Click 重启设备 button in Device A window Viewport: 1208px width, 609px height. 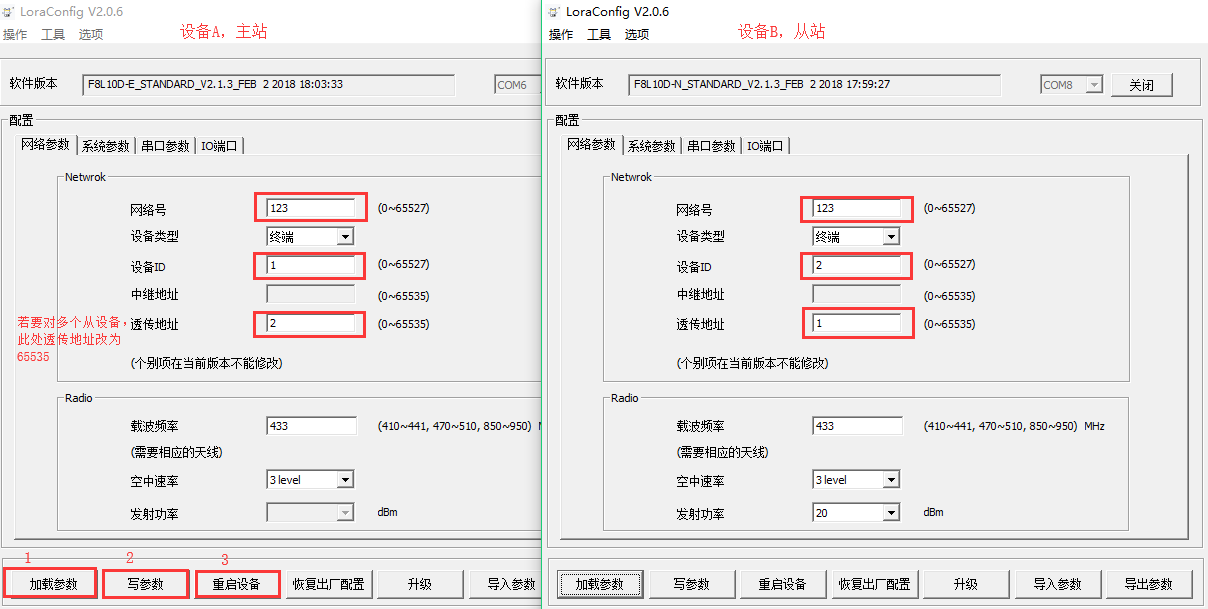pyautogui.click(x=236, y=584)
